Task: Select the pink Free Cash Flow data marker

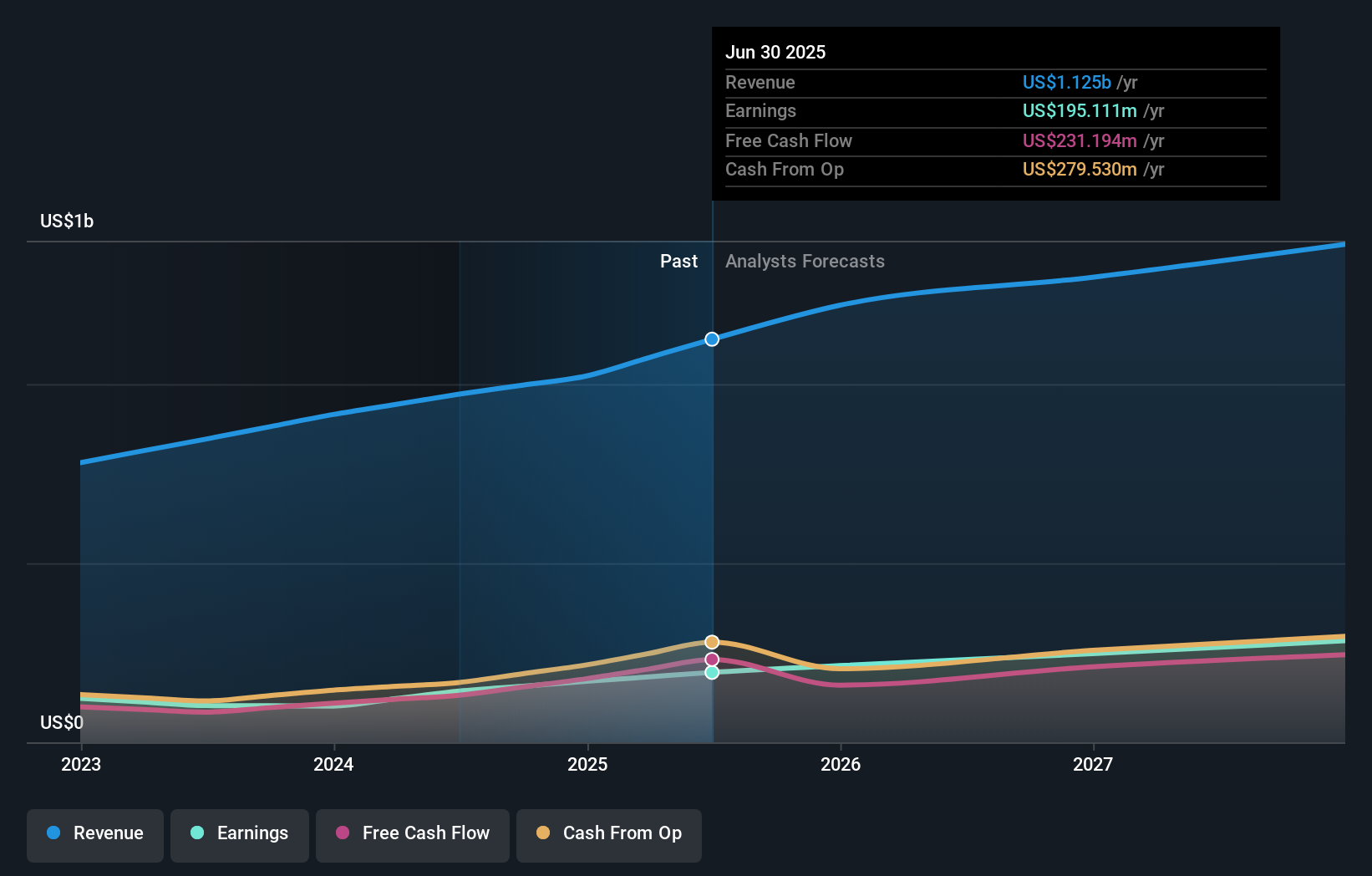Action: point(712,659)
